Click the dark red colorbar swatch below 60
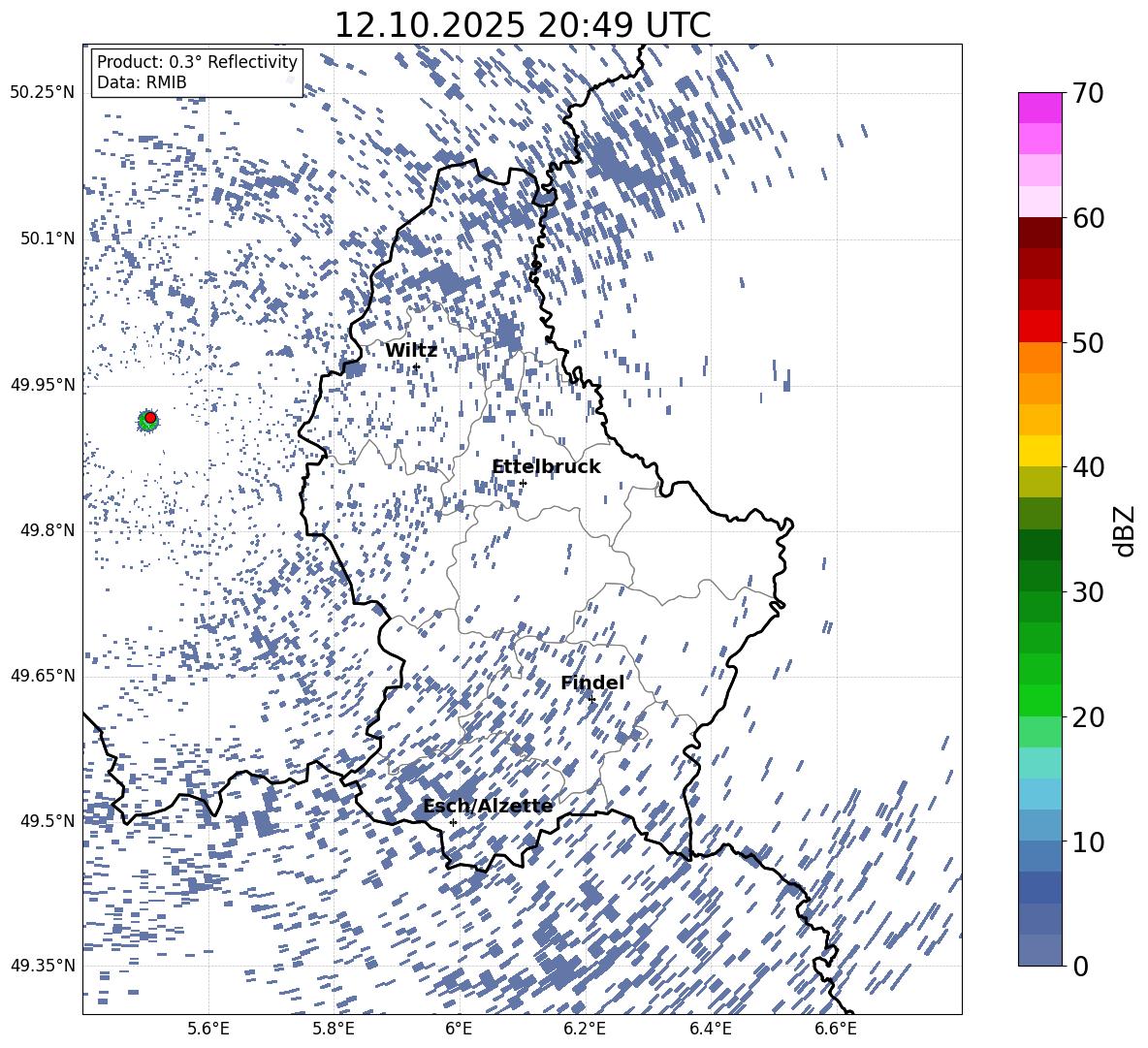This screenshot has width=1148, height=1048. pyautogui.click(x=1040, y=234)
